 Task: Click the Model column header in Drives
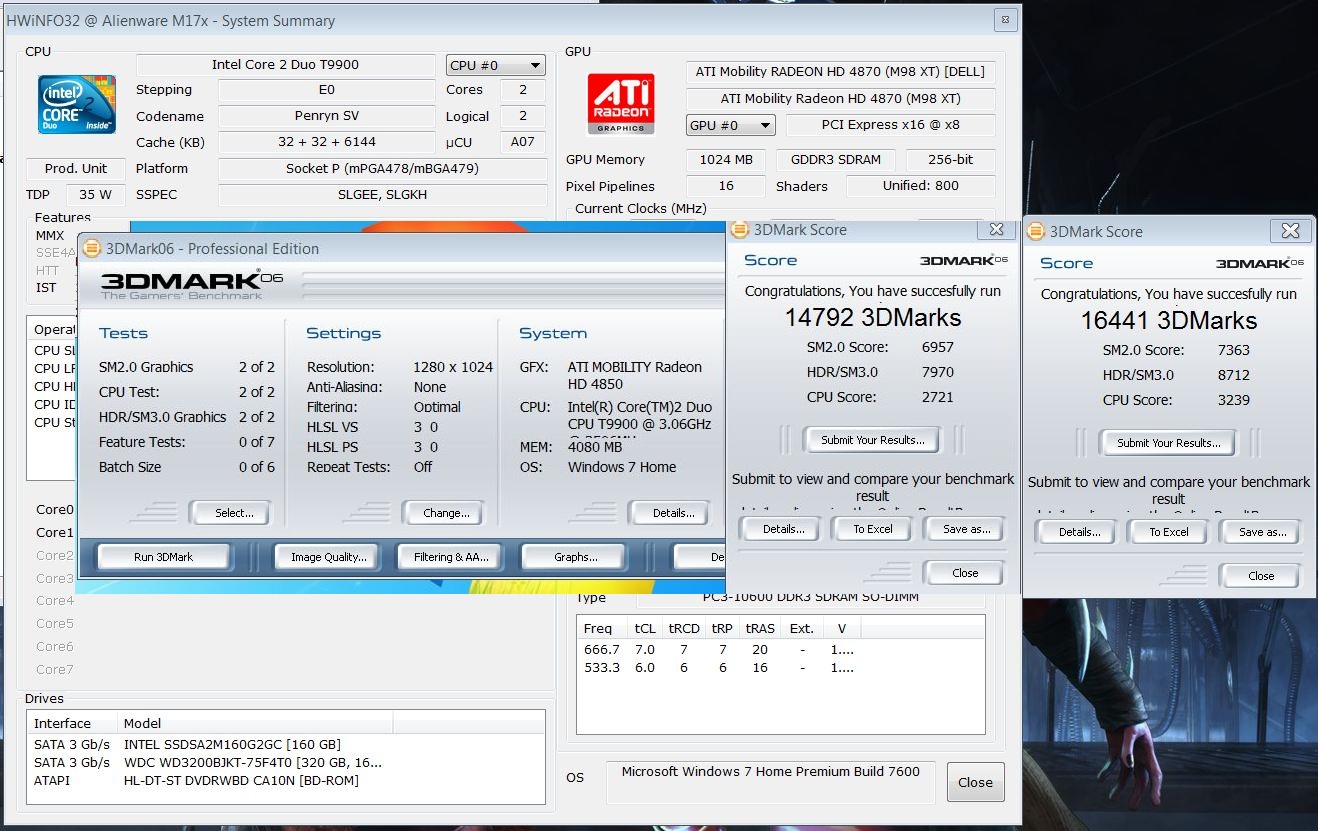coord(254,723)
